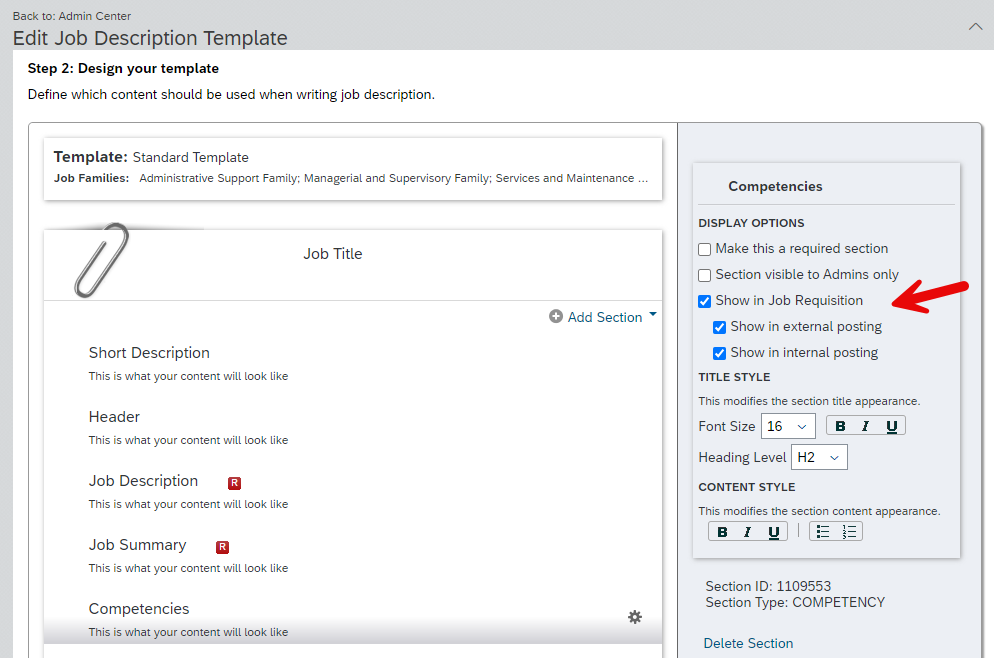Select the Competencies section title
This screenshot has width=994, height=658.
pos(139,609)
